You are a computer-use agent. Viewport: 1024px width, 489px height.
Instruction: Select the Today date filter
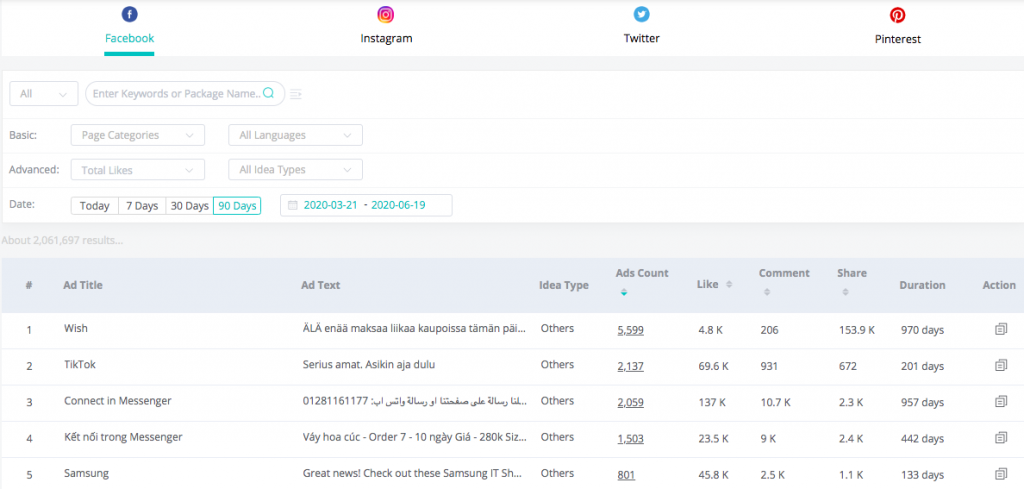[x=95, y=206]
